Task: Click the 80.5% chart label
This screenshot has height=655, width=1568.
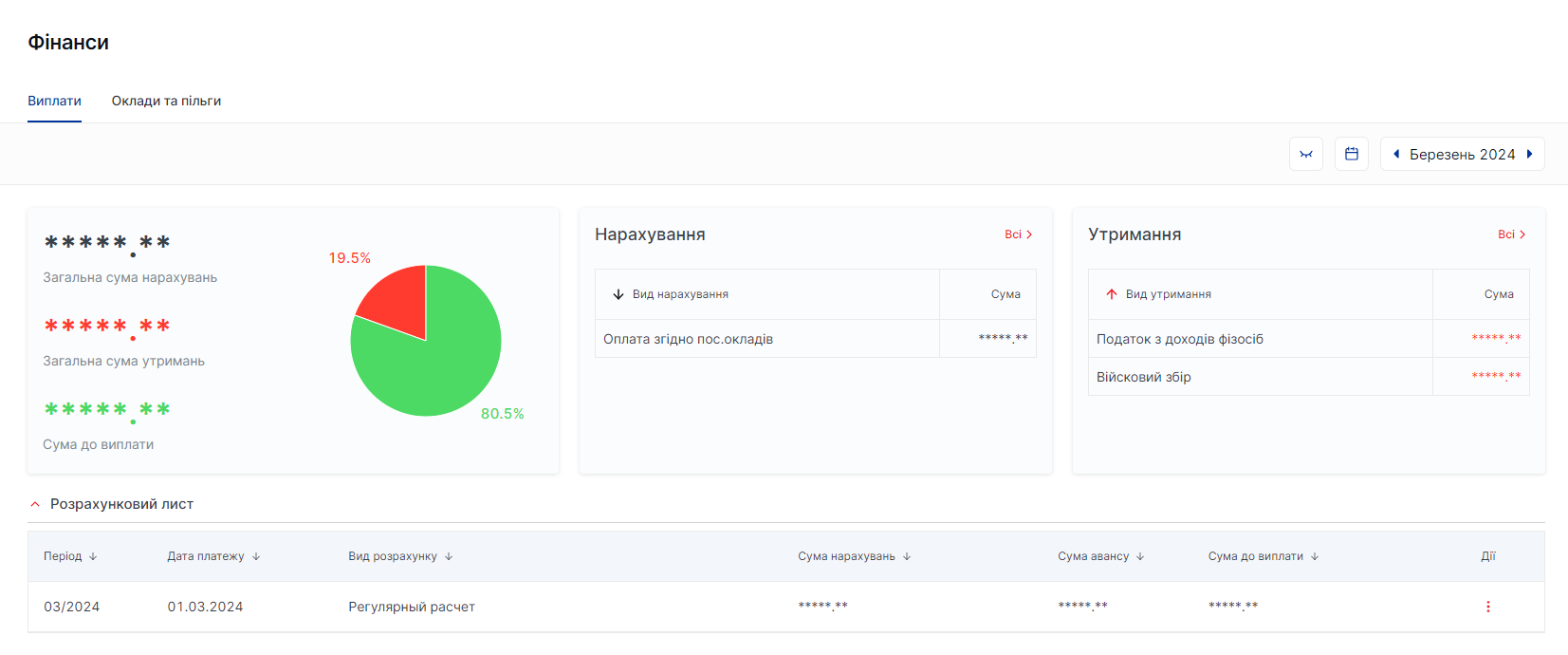Action: 502,414
